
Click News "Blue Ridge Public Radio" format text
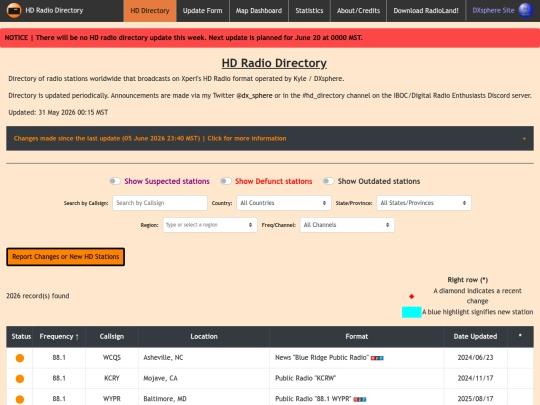pyautogui.click(x=322, y=357)
